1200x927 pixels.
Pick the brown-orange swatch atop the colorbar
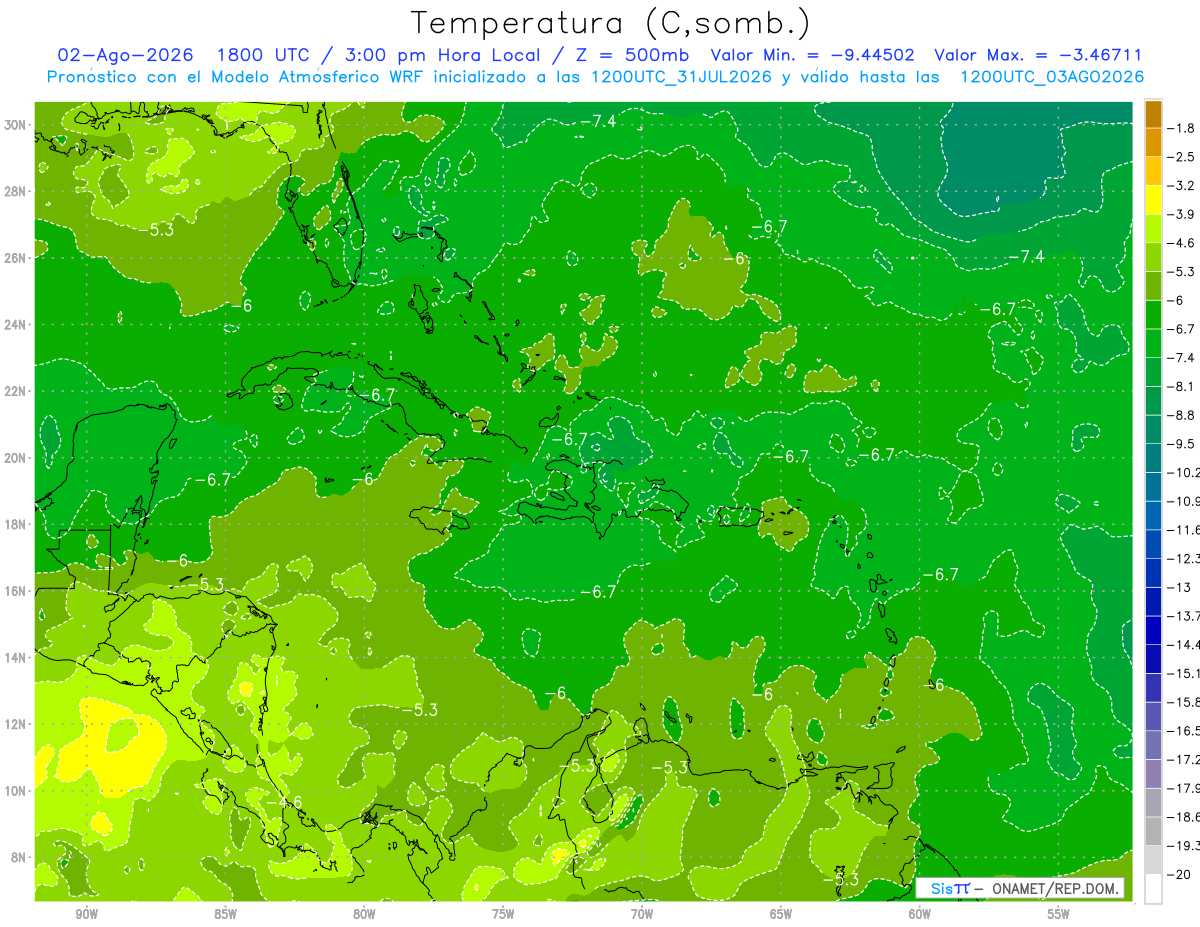pos(1153,114)
